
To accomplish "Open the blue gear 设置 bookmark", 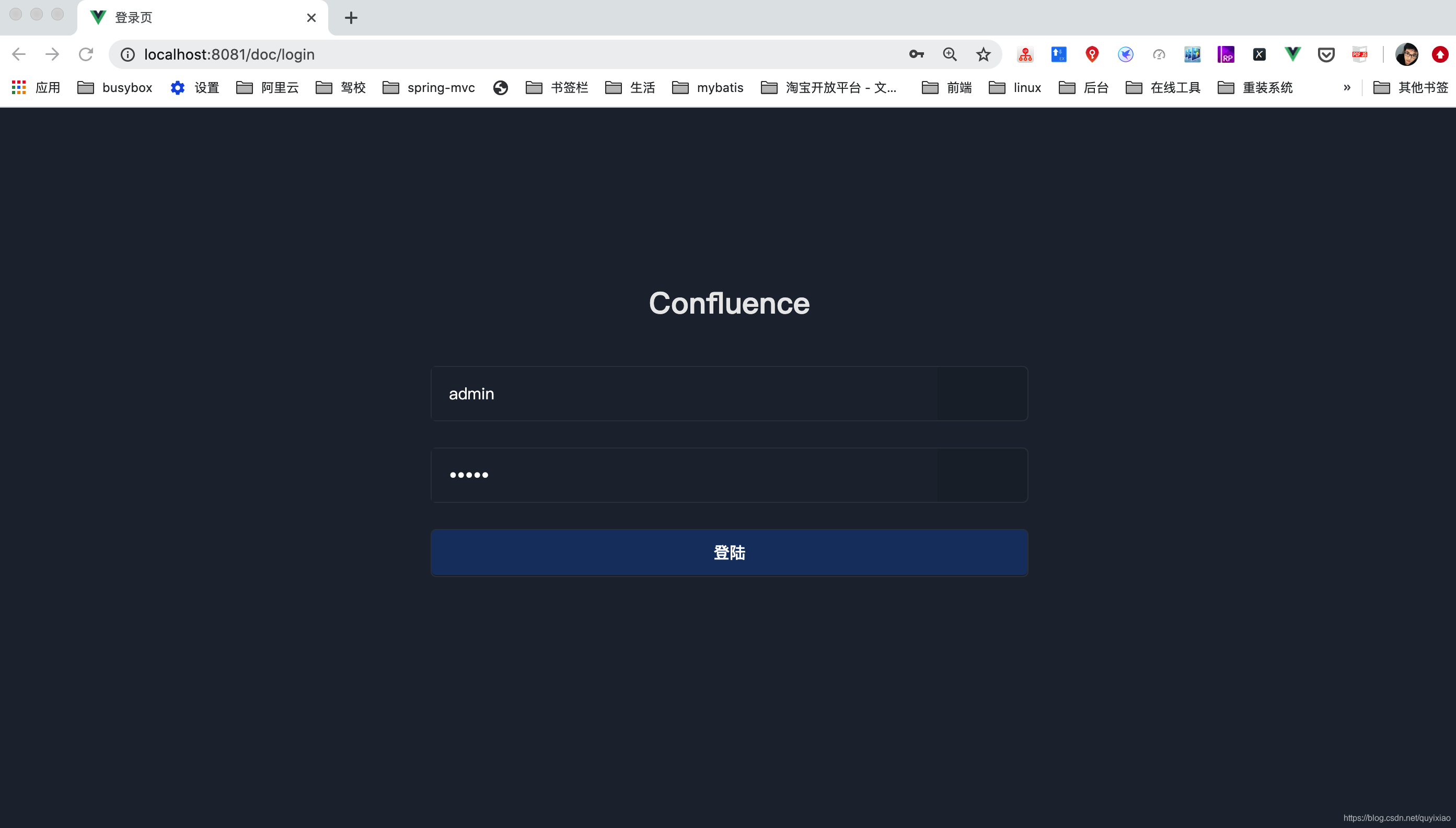I will click(x=195, y=88).
